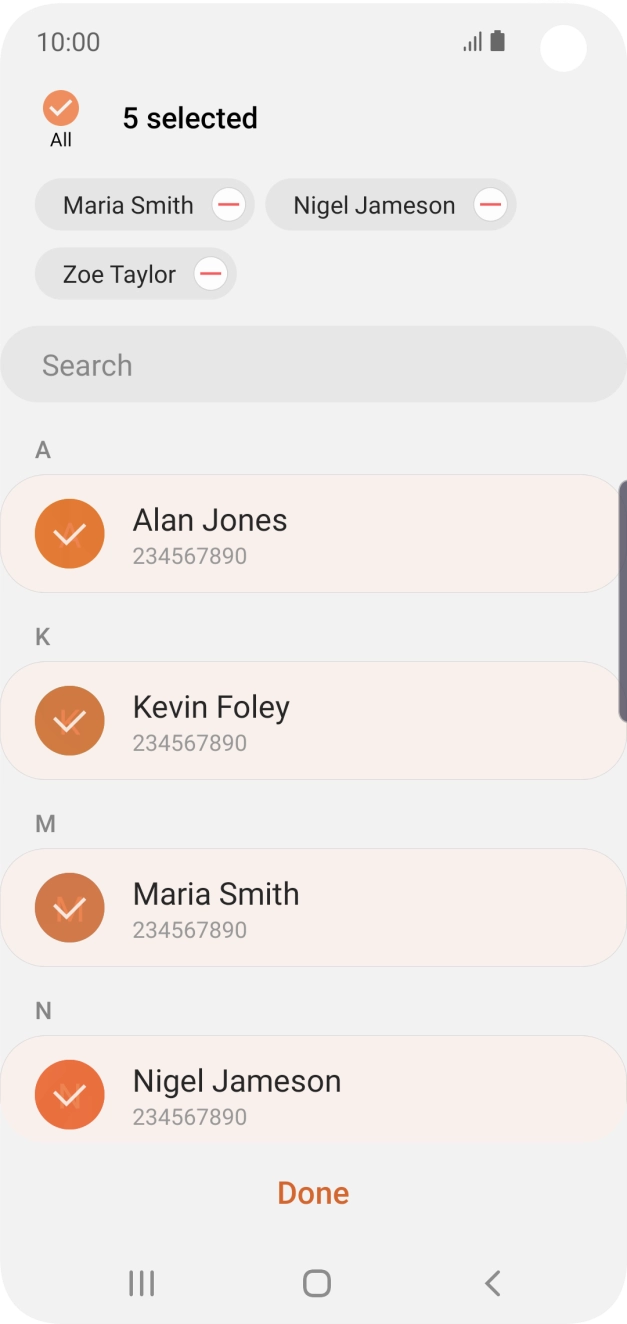This screenshot has width=627, height=1324.
Task: Uncheck Kevin Foley contact checkmark
Action: 69,721
